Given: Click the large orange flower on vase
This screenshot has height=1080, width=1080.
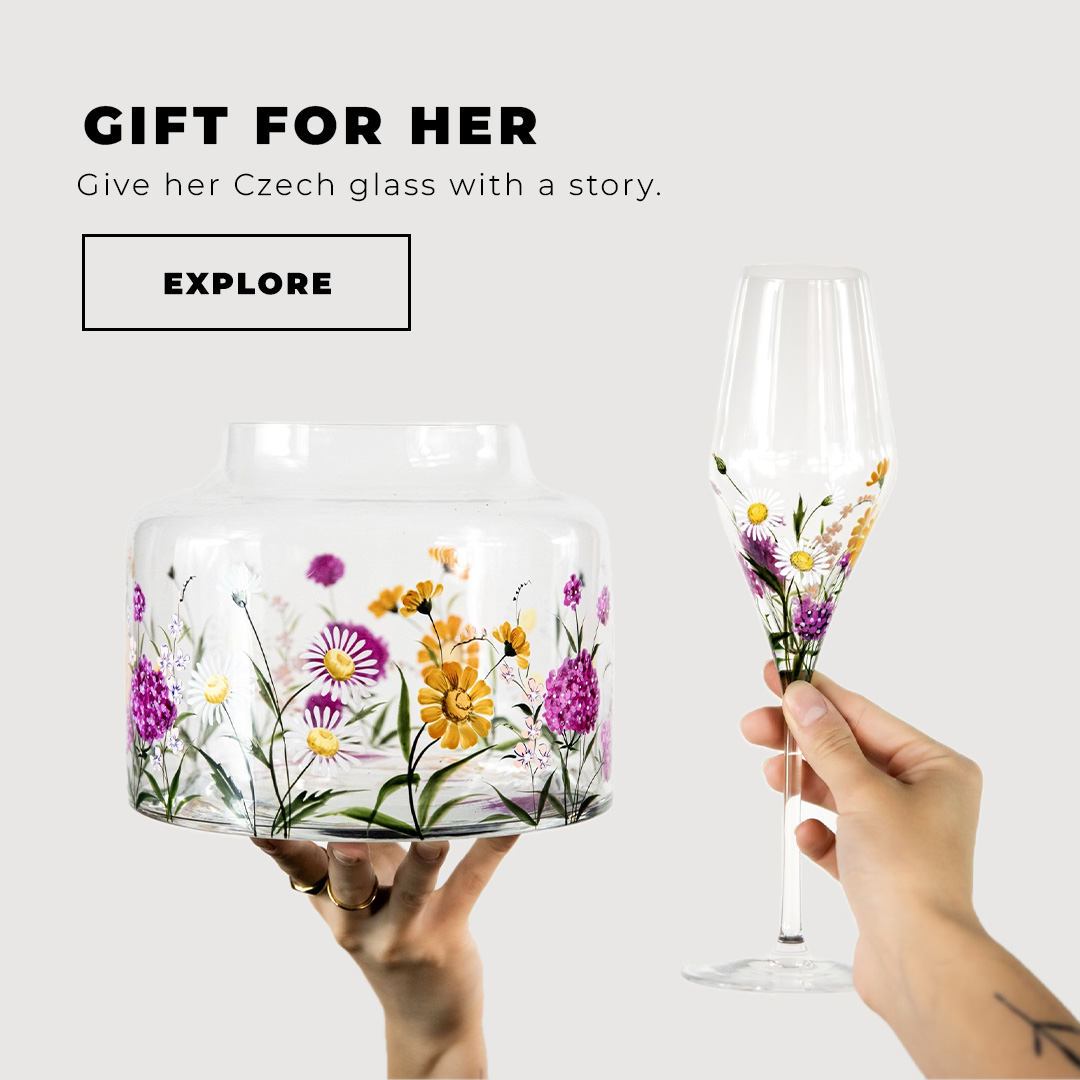Looking at the screenshot, I should (x=455, y=705).
